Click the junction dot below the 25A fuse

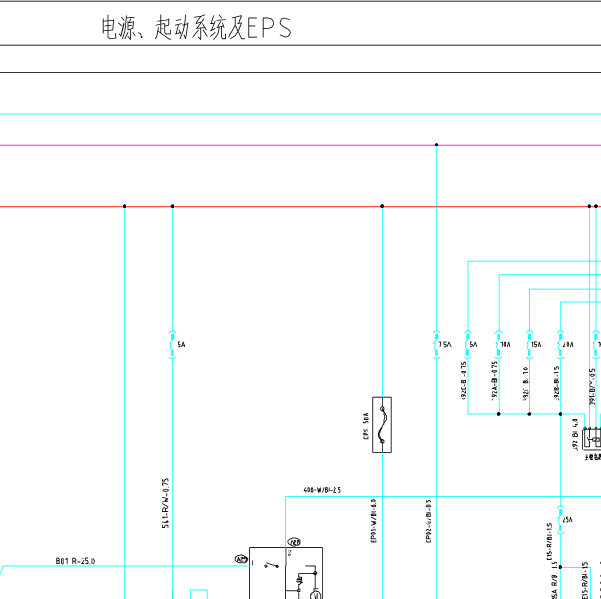560,567
